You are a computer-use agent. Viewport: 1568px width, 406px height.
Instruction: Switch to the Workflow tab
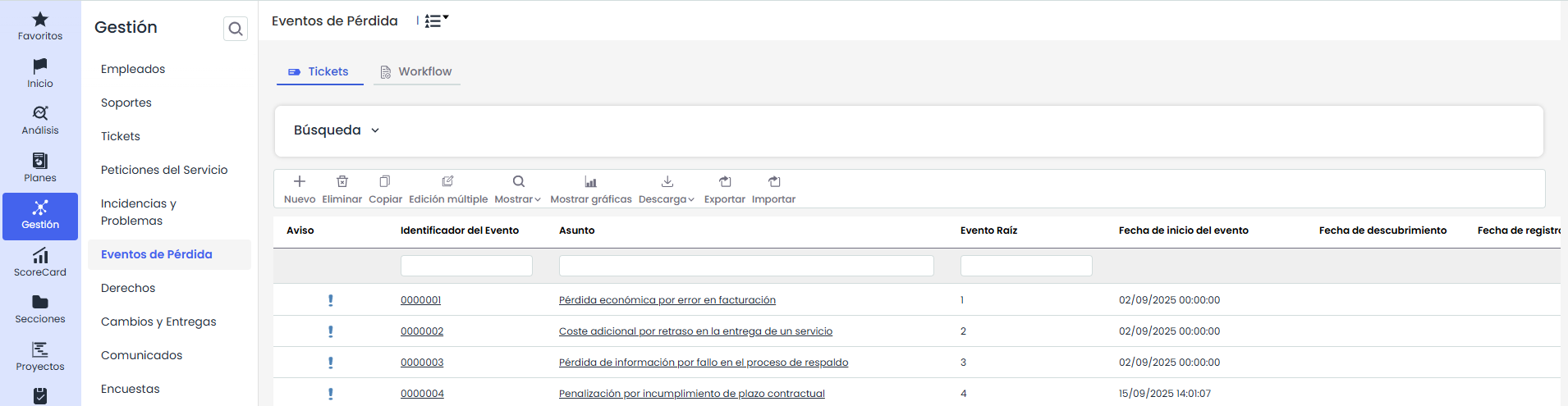[416, 71]
